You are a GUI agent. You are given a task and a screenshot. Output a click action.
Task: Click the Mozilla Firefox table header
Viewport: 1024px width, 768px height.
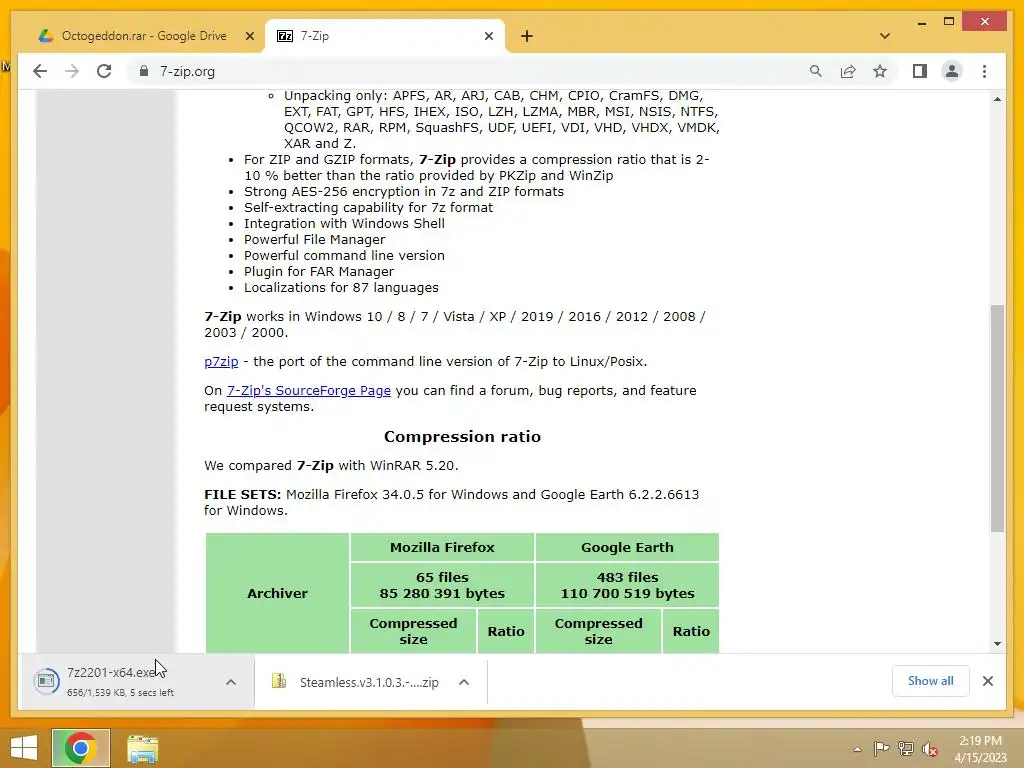[x=442, y=547]
